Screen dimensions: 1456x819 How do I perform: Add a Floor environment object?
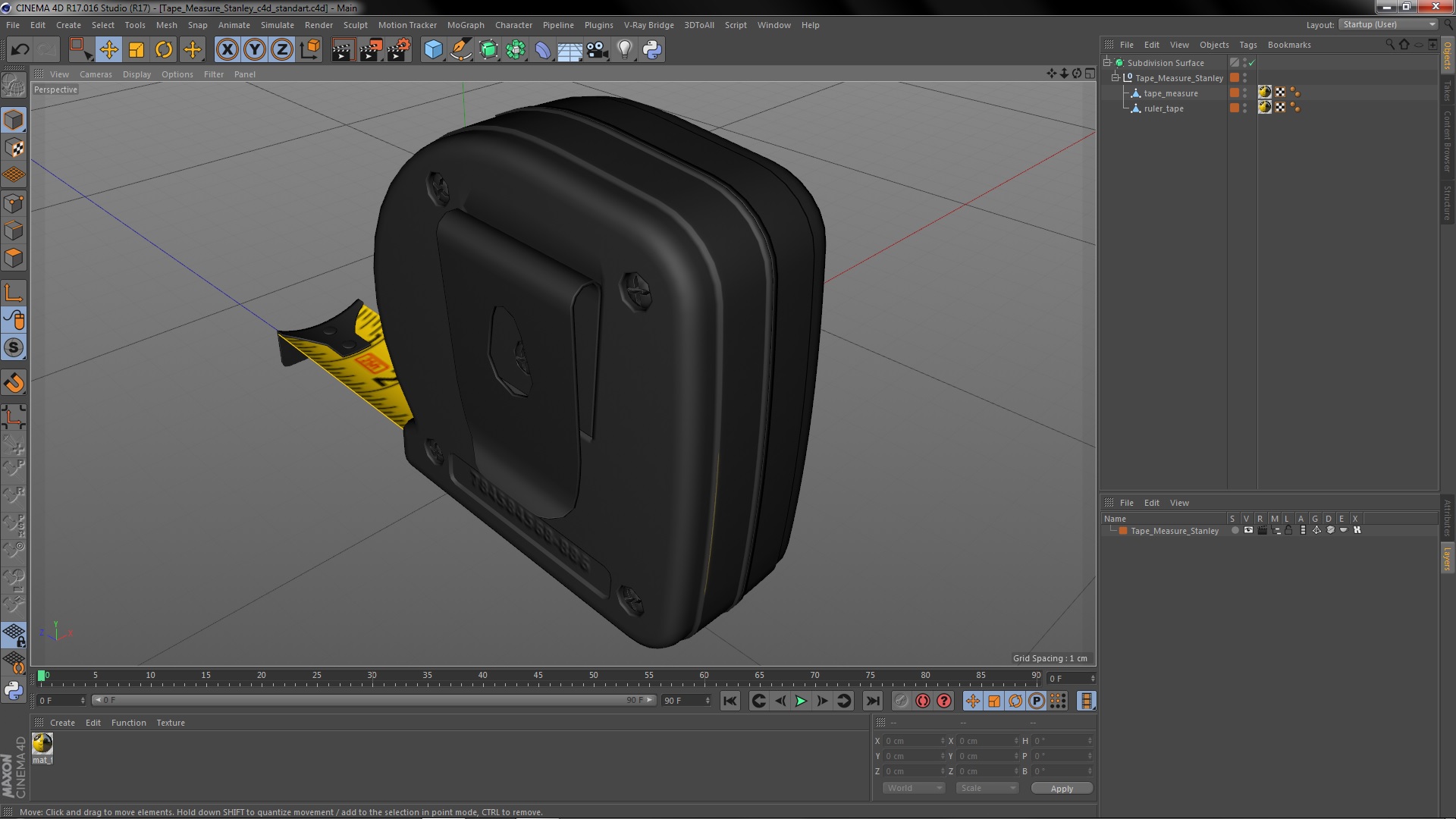click(570, 50)
